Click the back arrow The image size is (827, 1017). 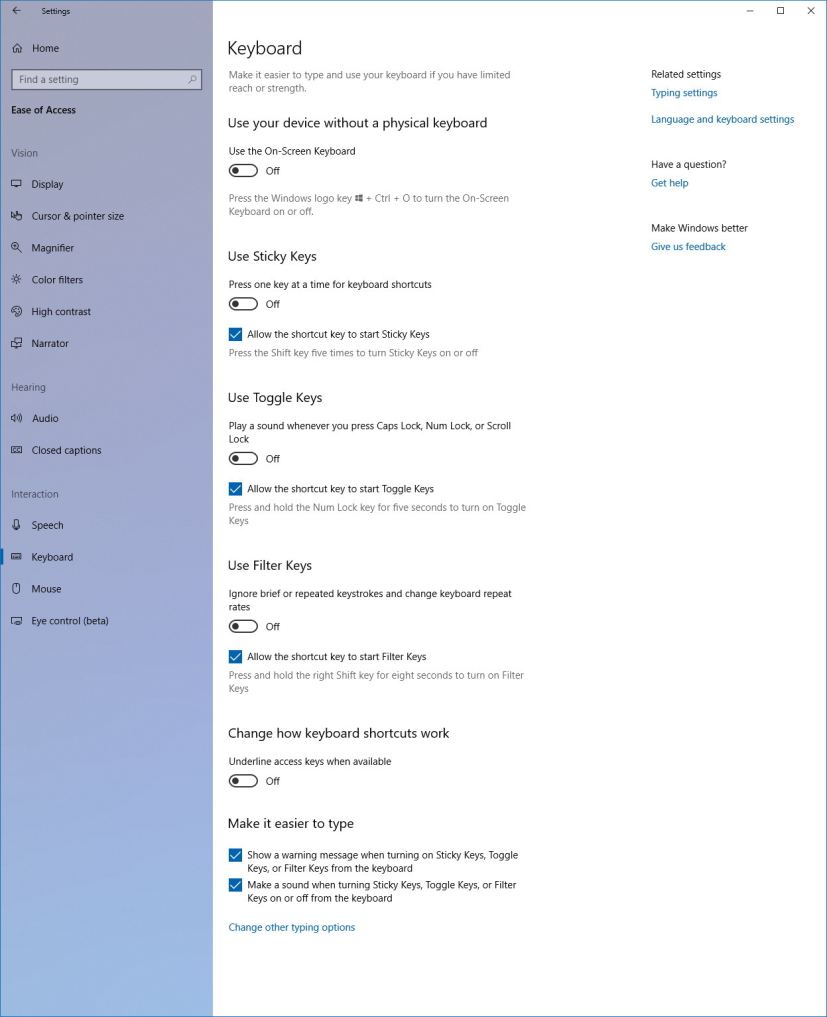point(15,11)
